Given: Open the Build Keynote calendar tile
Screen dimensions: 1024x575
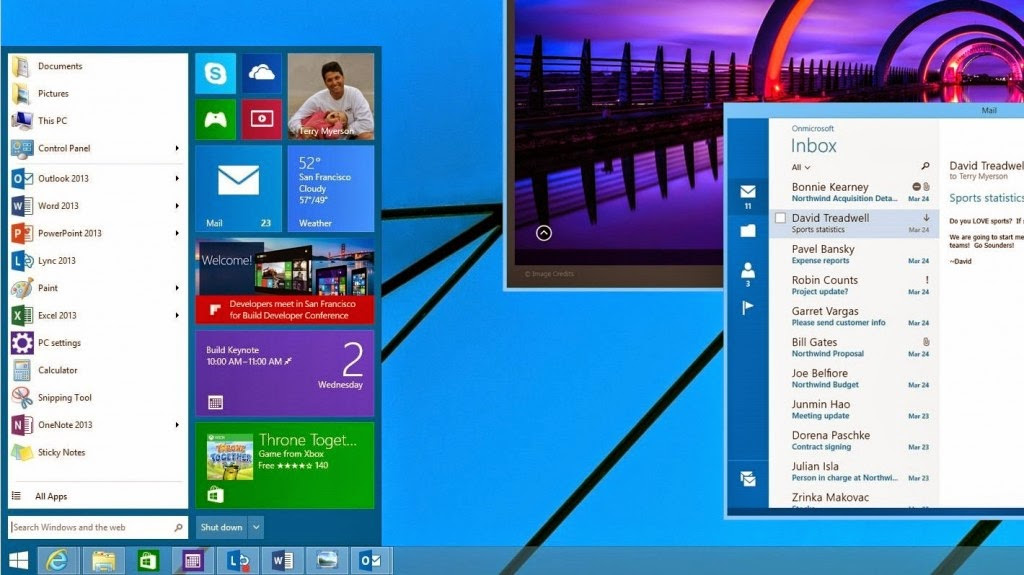Looking at the screenshot, I should [285, 373].
